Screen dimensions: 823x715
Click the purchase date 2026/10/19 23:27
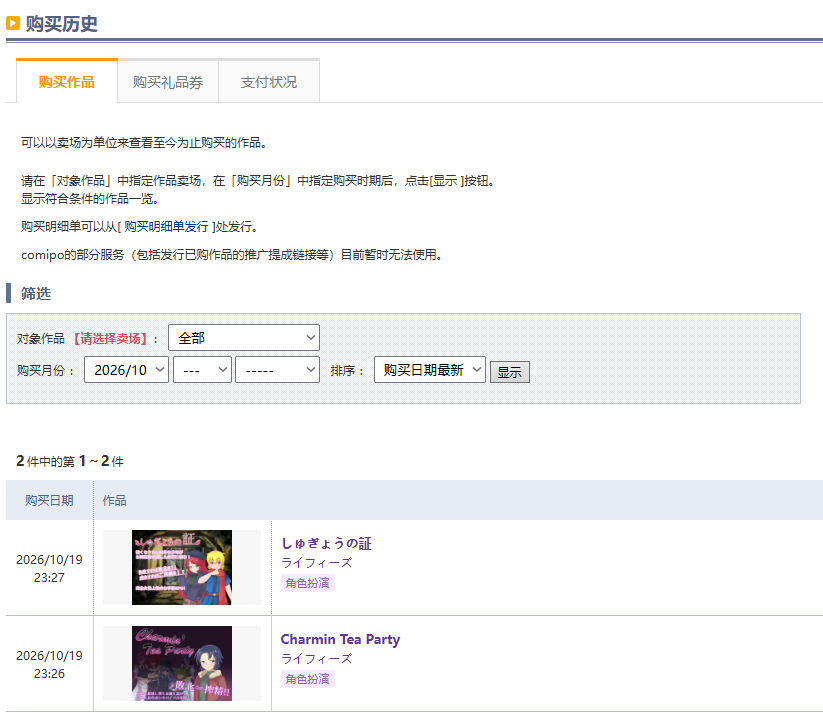click(49, 568)
